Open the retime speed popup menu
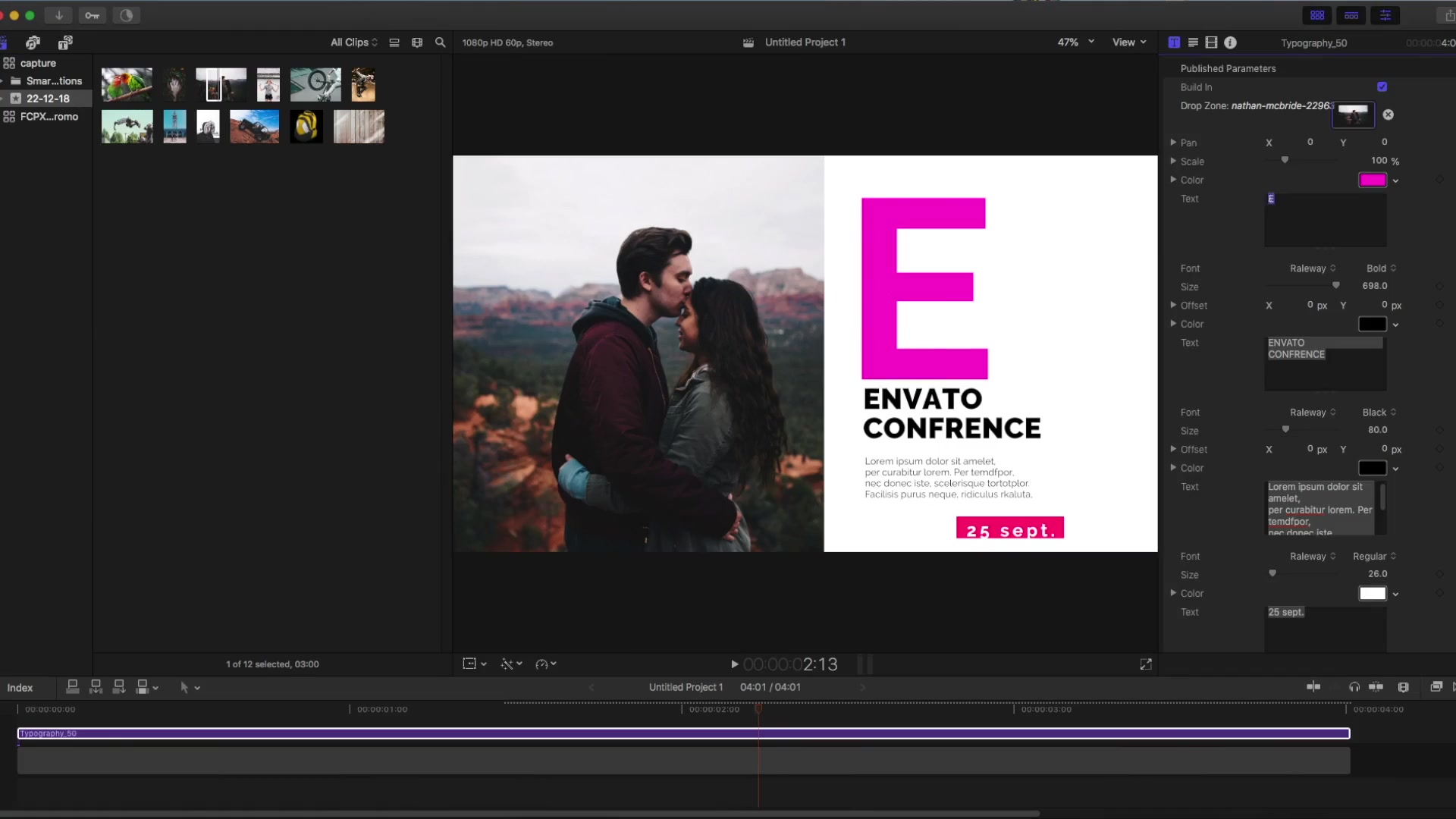Image resolution: width=1456 pixels, height=819 pixels. click(546, 664)
